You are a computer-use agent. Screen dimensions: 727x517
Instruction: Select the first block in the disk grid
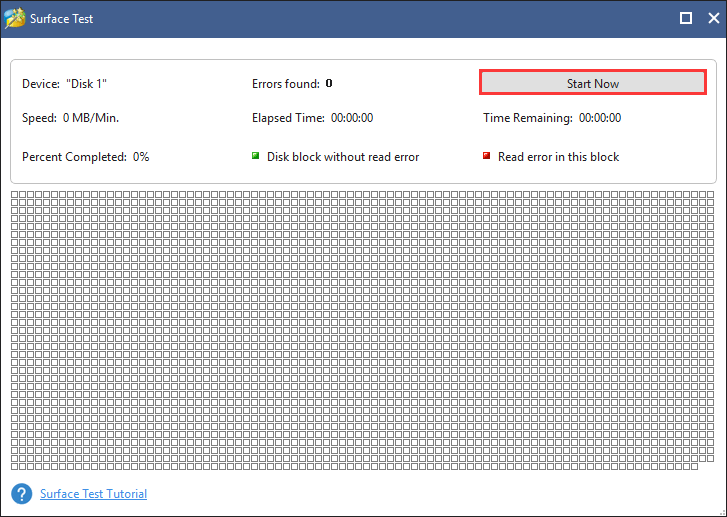coord(14,194)
